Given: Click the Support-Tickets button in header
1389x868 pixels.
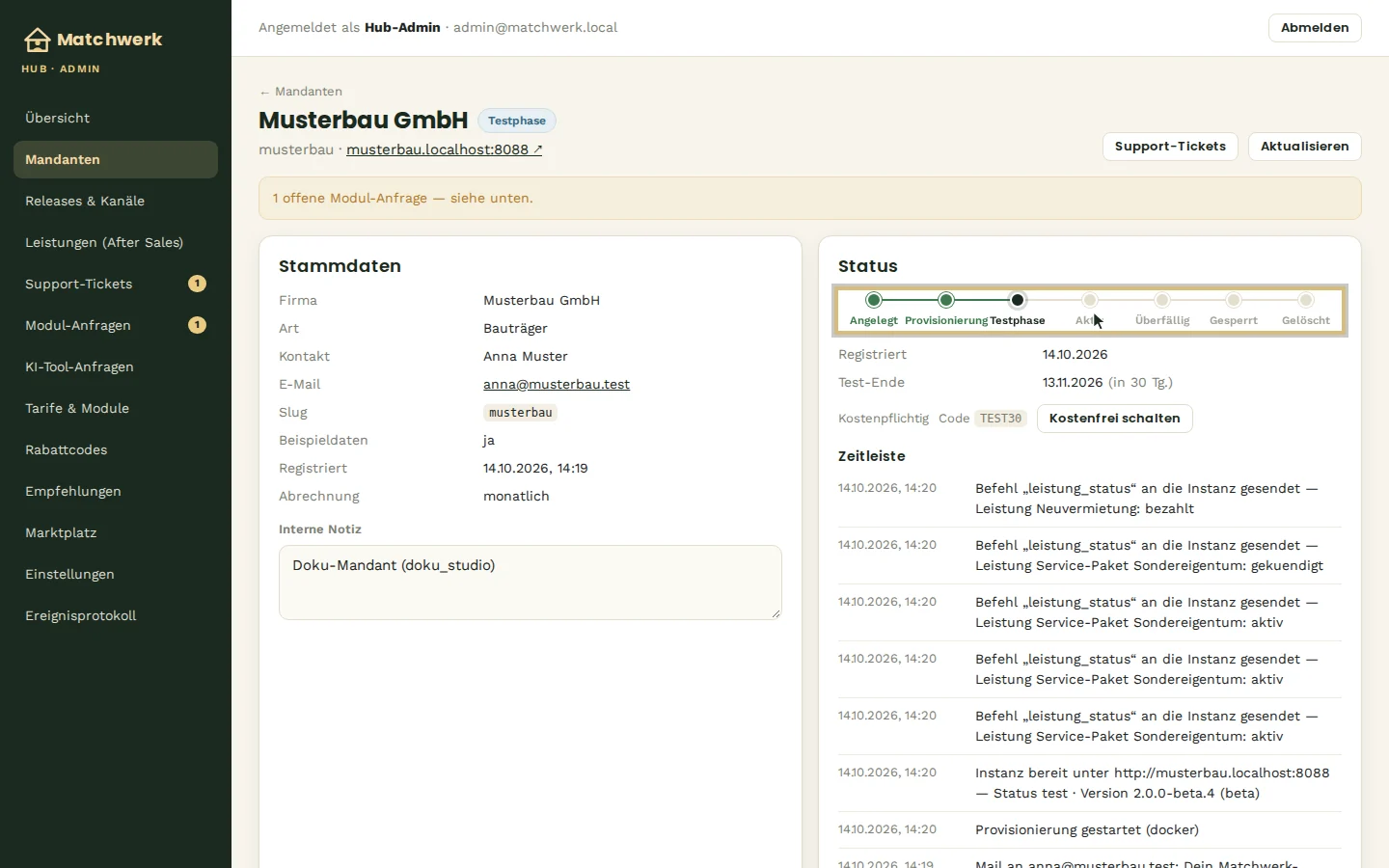Looking at the screenshot, I should coord(1170,147).
